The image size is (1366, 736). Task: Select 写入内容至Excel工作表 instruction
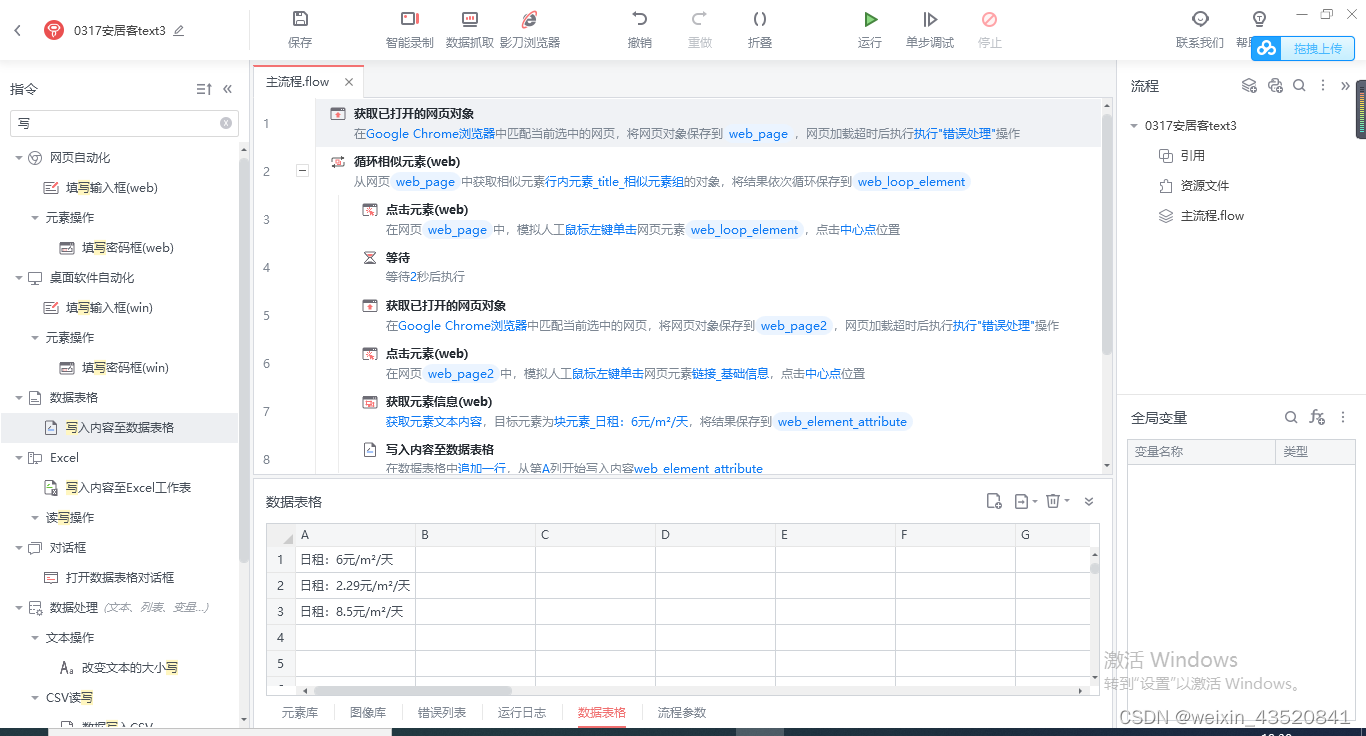coord(128,487)
